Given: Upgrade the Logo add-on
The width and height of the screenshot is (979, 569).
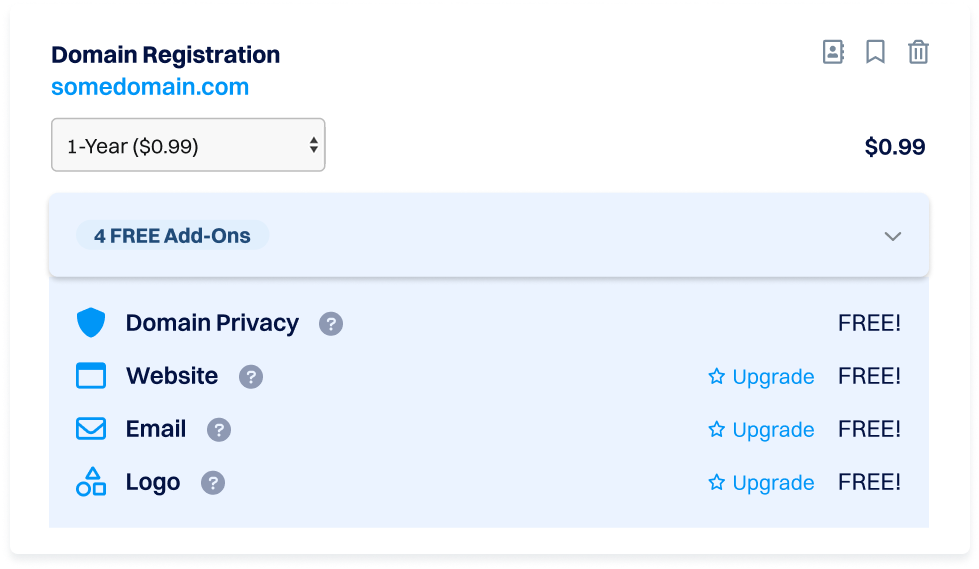Looking at the screenshot, I should [761, 483].
